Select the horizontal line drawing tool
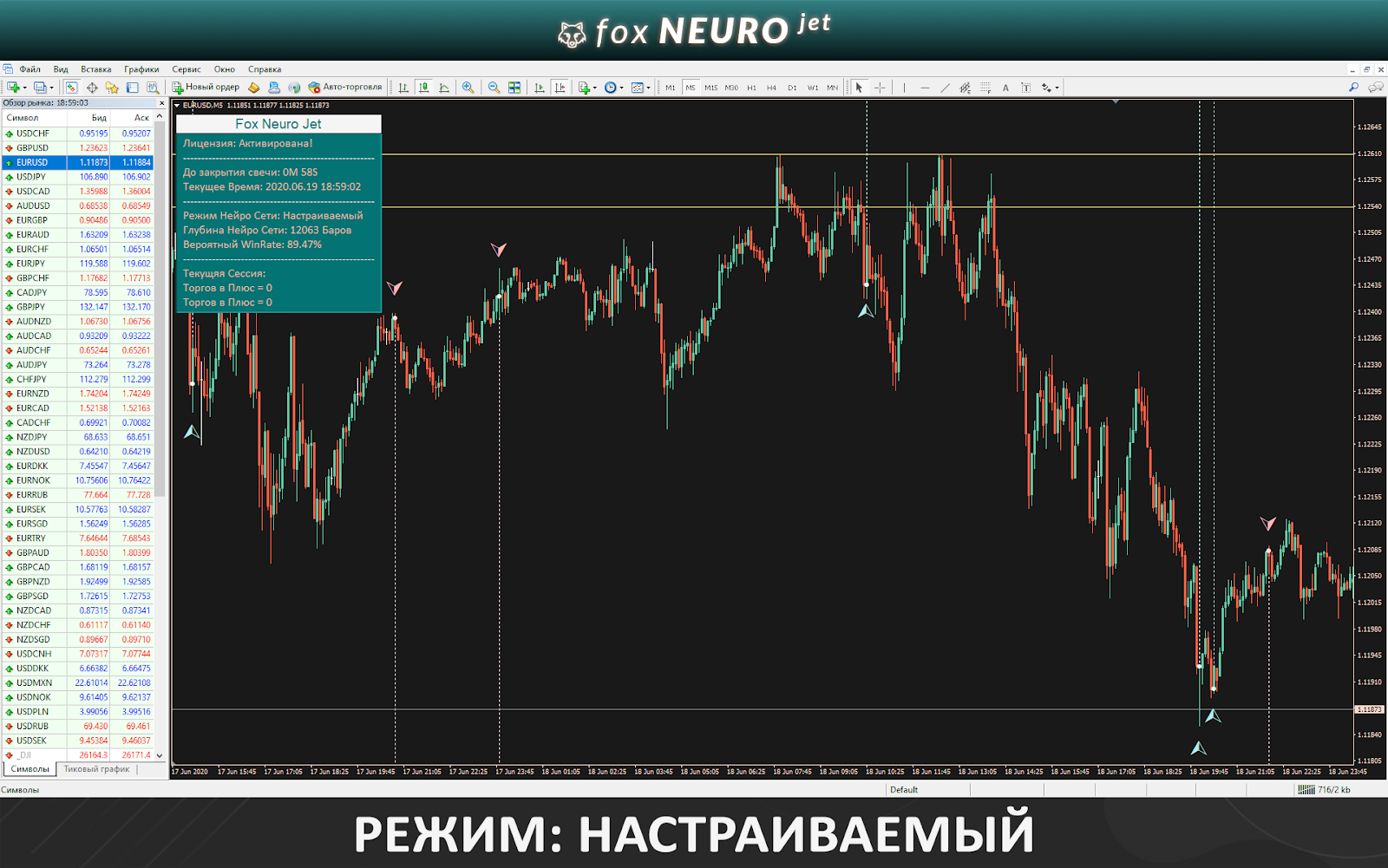The height and width of the screenshot is (868, 1388). tap(925, 88)
